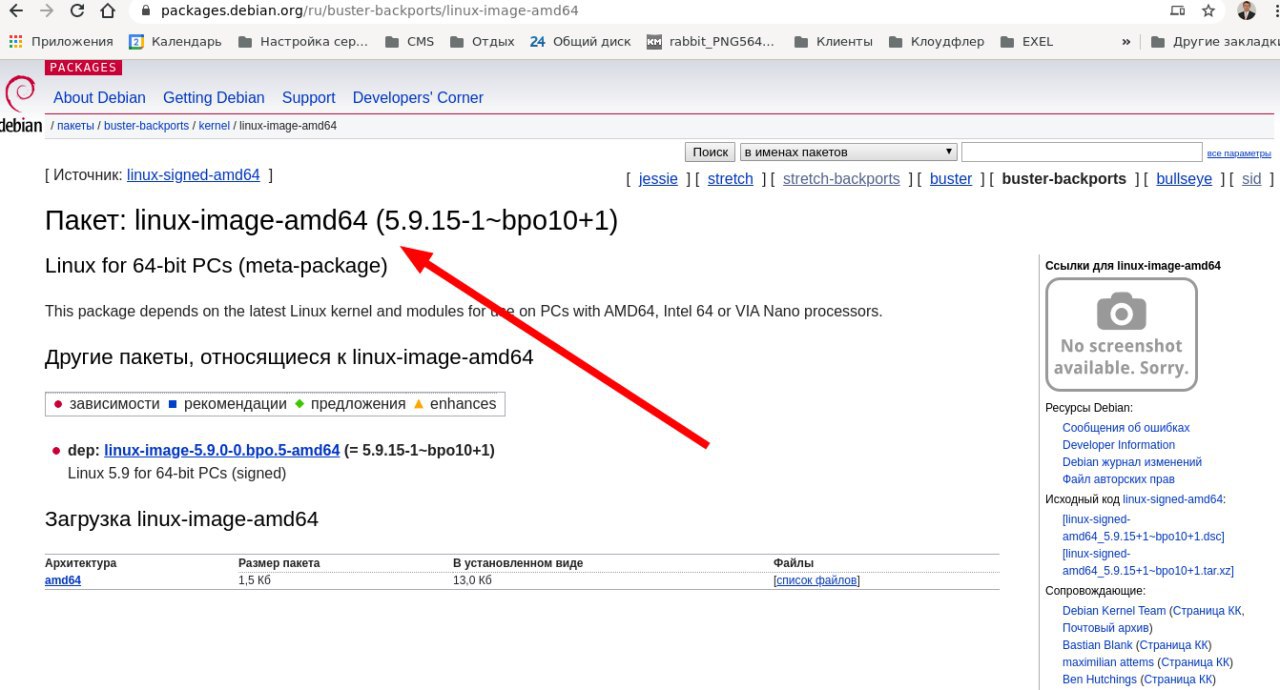Switch to buster distribution
This screenshot has height=690, width=1280.
(951, 179)
